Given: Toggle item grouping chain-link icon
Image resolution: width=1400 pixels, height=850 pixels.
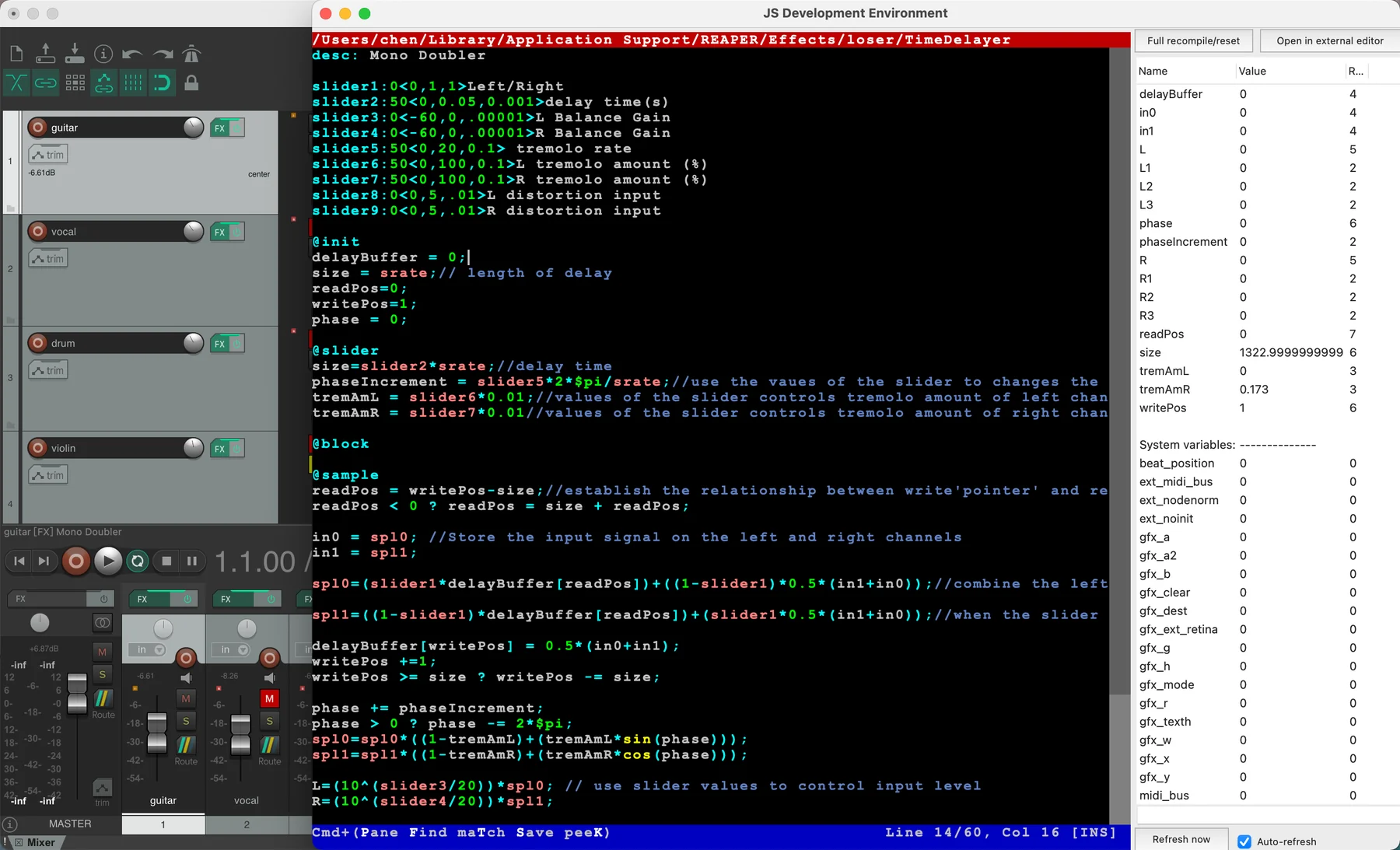Looking at the screenshot, I should pyautogui.click(x=45, y=82).
